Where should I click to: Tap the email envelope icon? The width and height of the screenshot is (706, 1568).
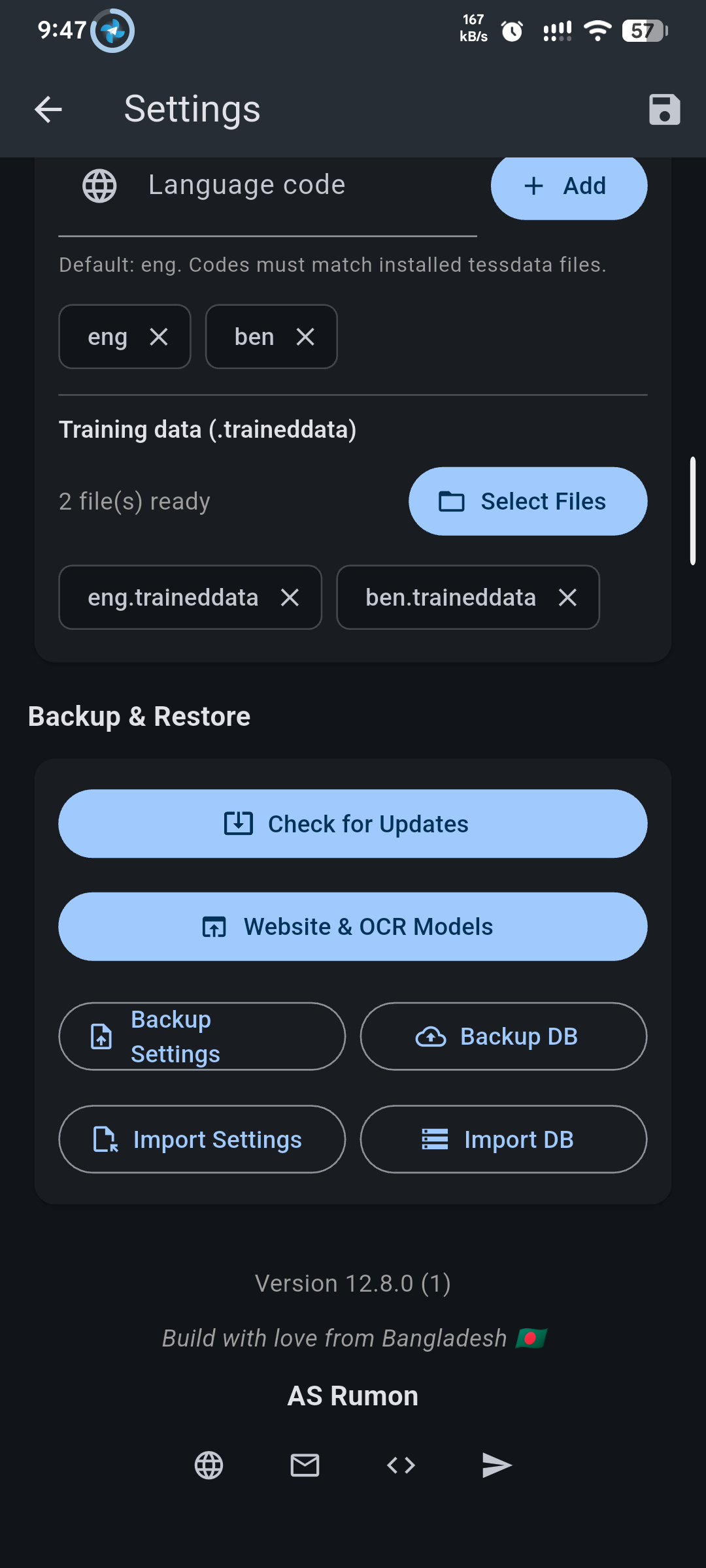tap(305, 1465)
